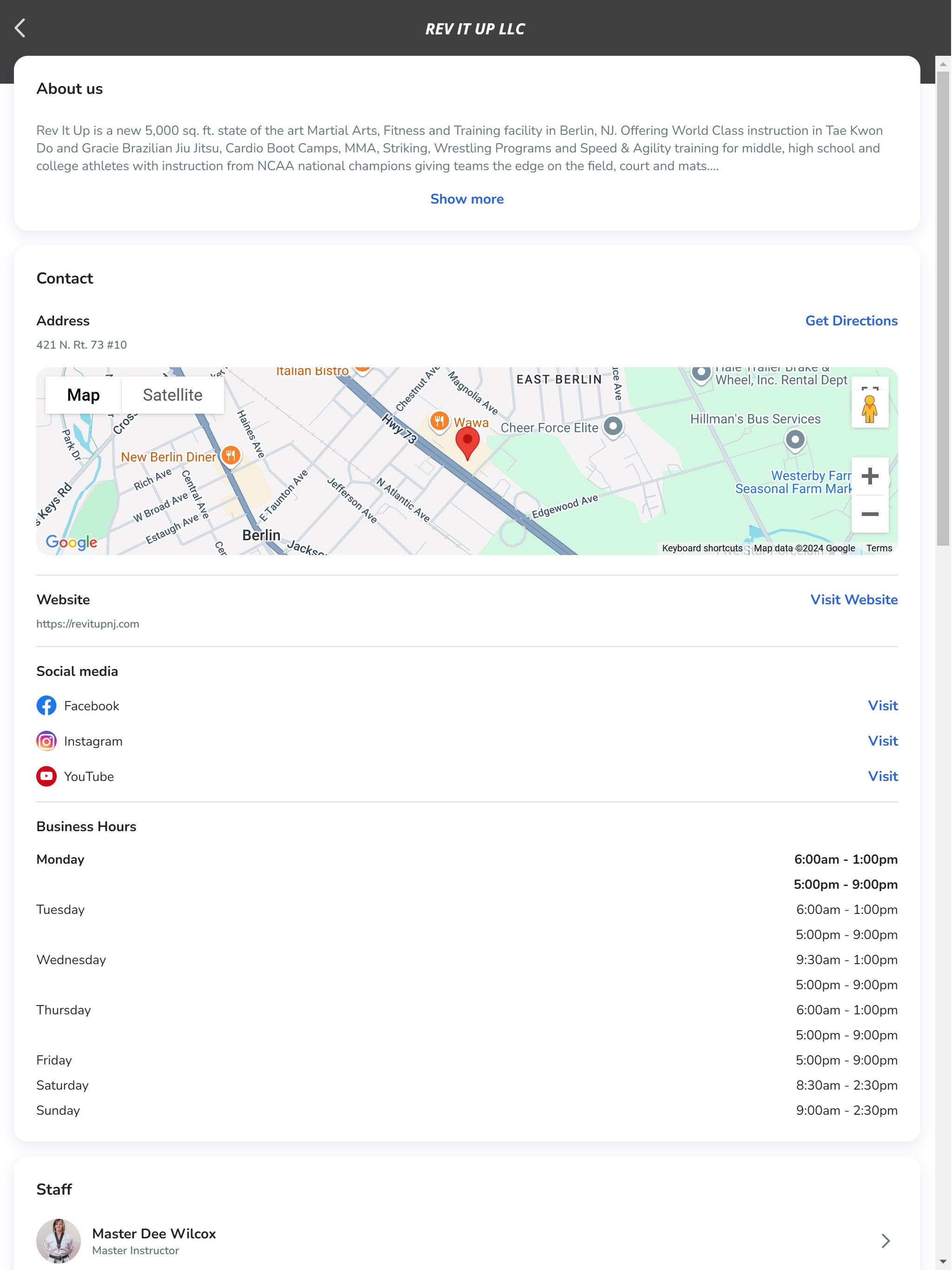Expand About us with Show more
952x1270 pixels.
[467, 198]
